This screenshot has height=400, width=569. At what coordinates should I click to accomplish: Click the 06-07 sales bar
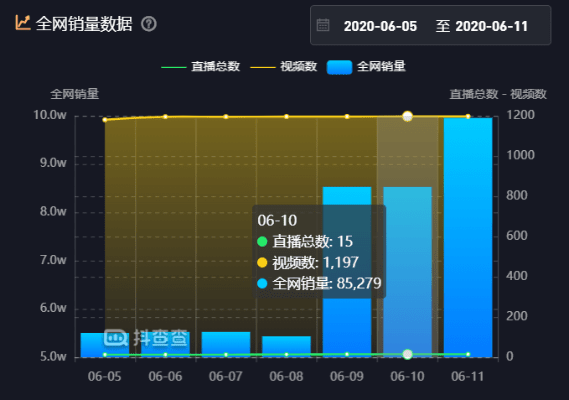tap(226, 344)
